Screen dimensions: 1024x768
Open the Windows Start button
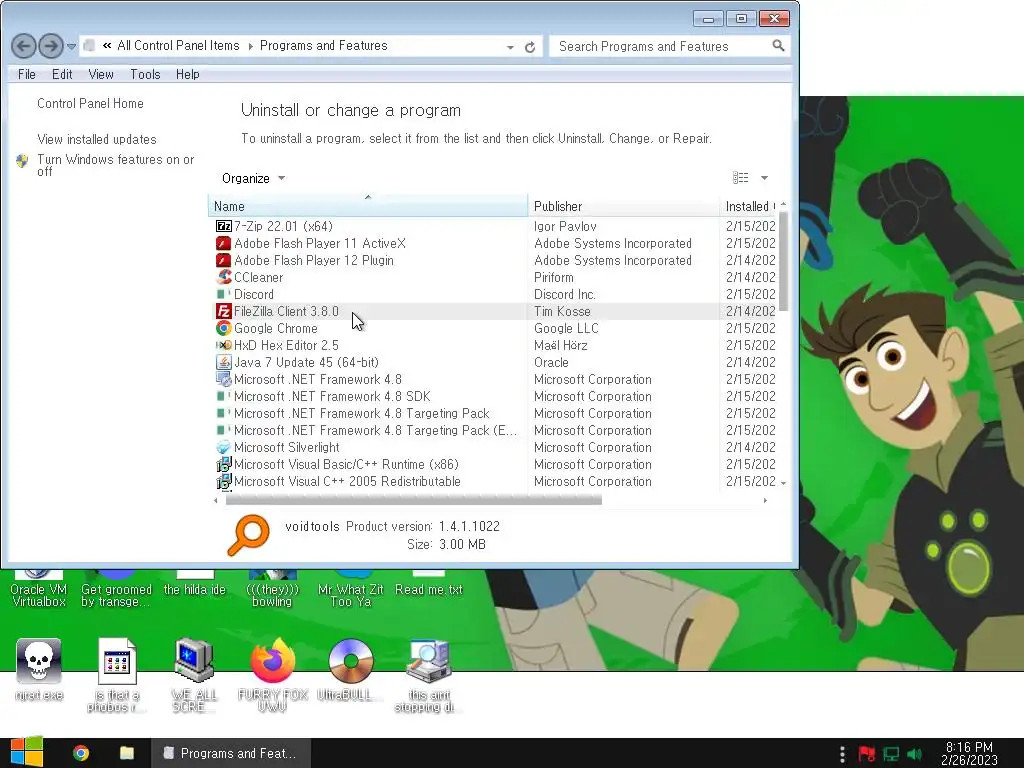click(x=26, y=752)
